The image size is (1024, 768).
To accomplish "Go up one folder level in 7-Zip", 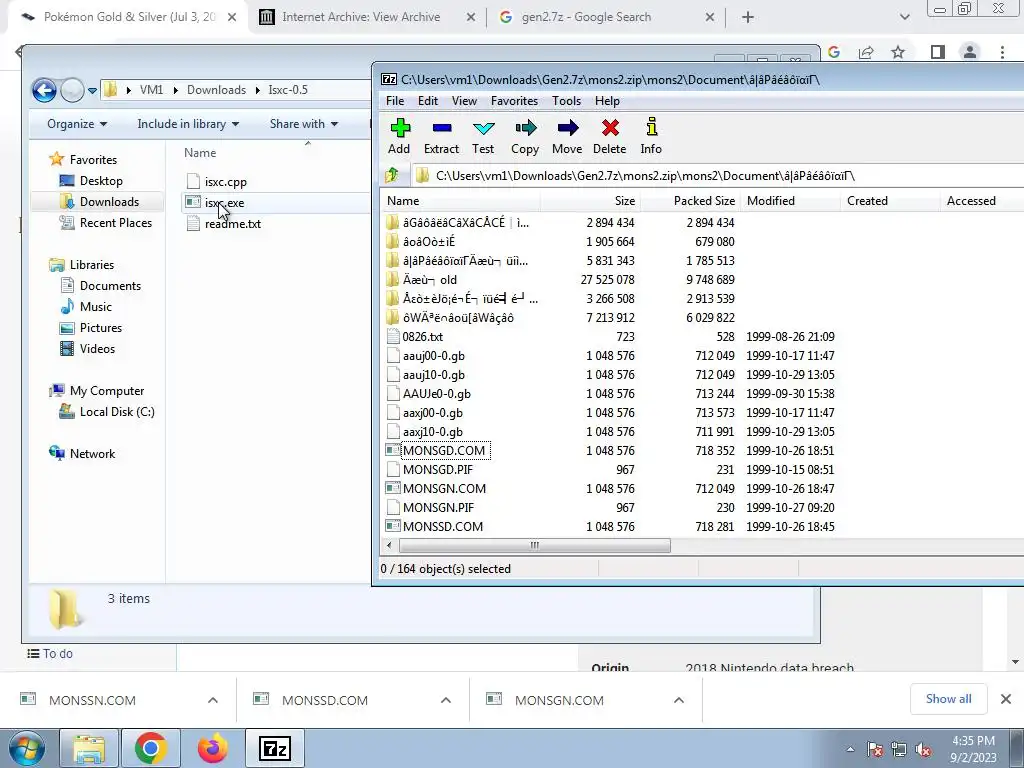I will 392,175.
